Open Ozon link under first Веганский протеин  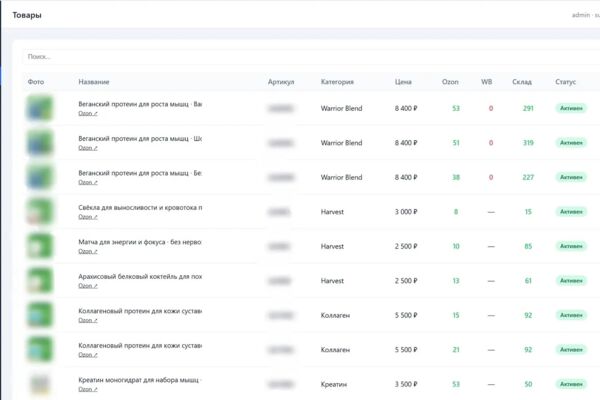(x=88, y=113)
